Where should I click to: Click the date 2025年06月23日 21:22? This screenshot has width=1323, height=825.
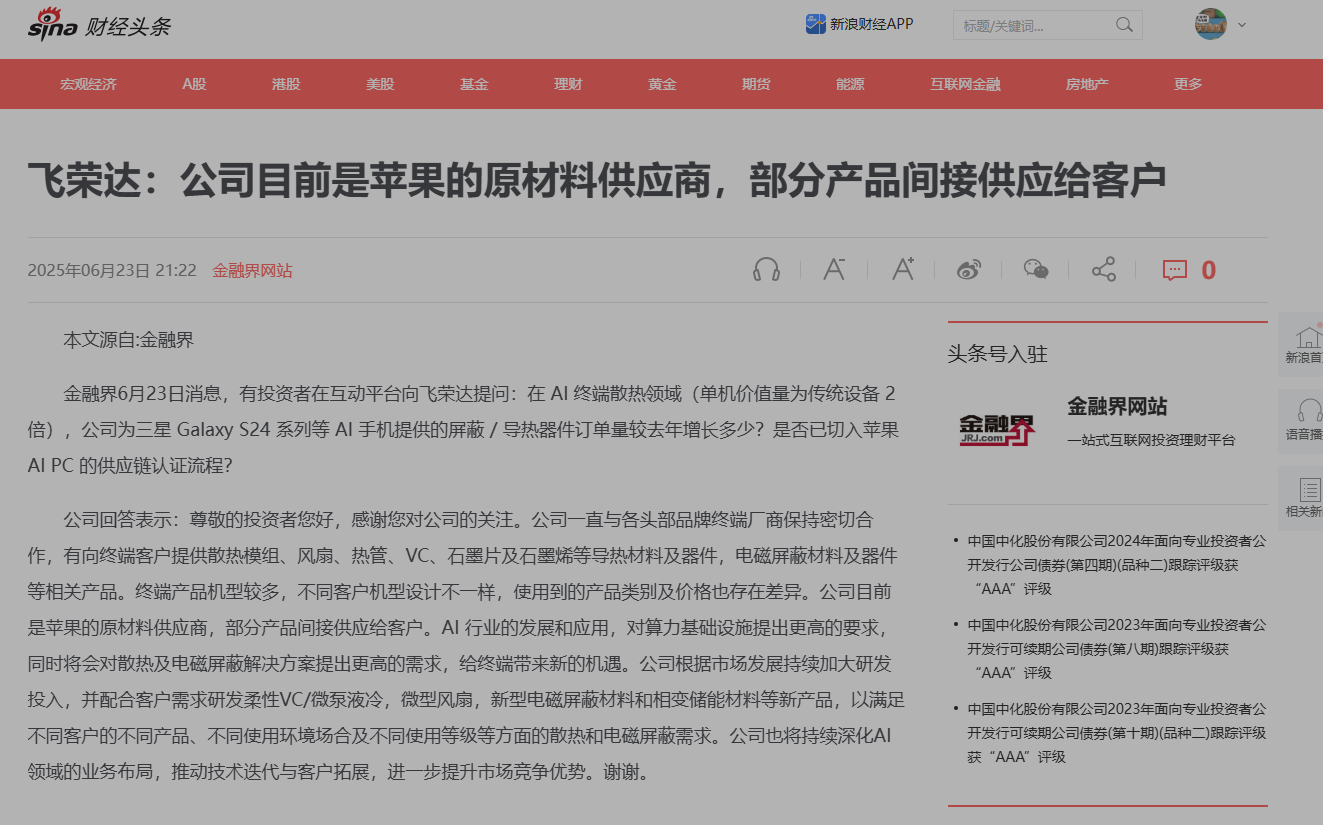[x=112, y=270]
